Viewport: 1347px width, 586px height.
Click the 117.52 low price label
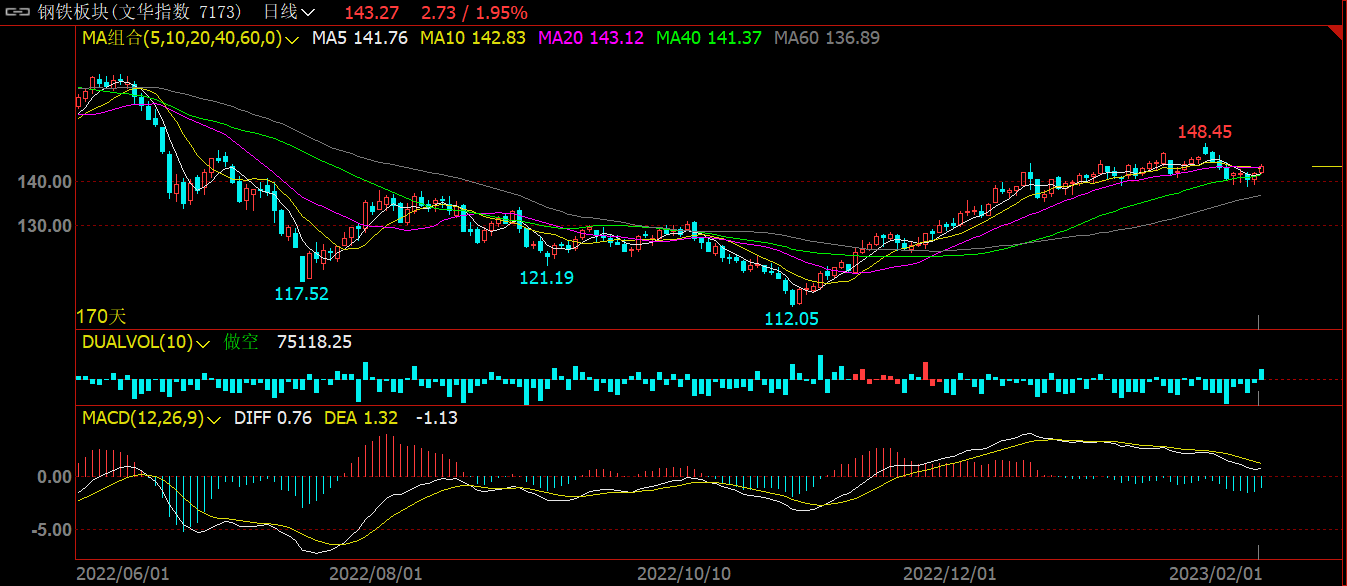[301, 294]
